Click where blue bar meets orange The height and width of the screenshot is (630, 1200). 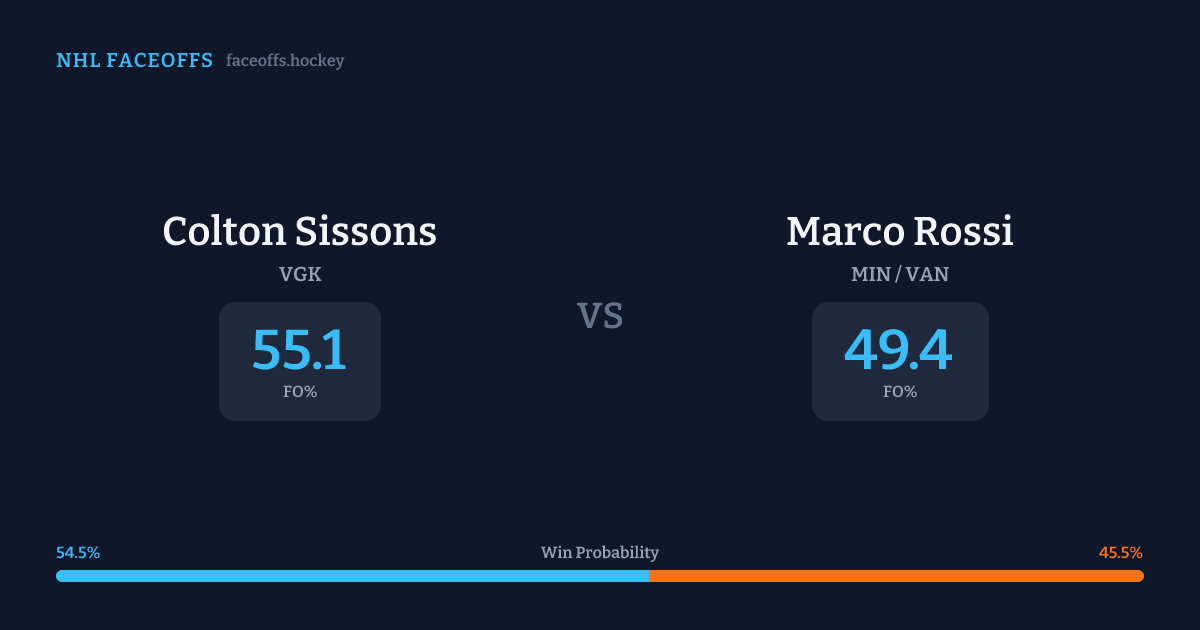[649, 576]
